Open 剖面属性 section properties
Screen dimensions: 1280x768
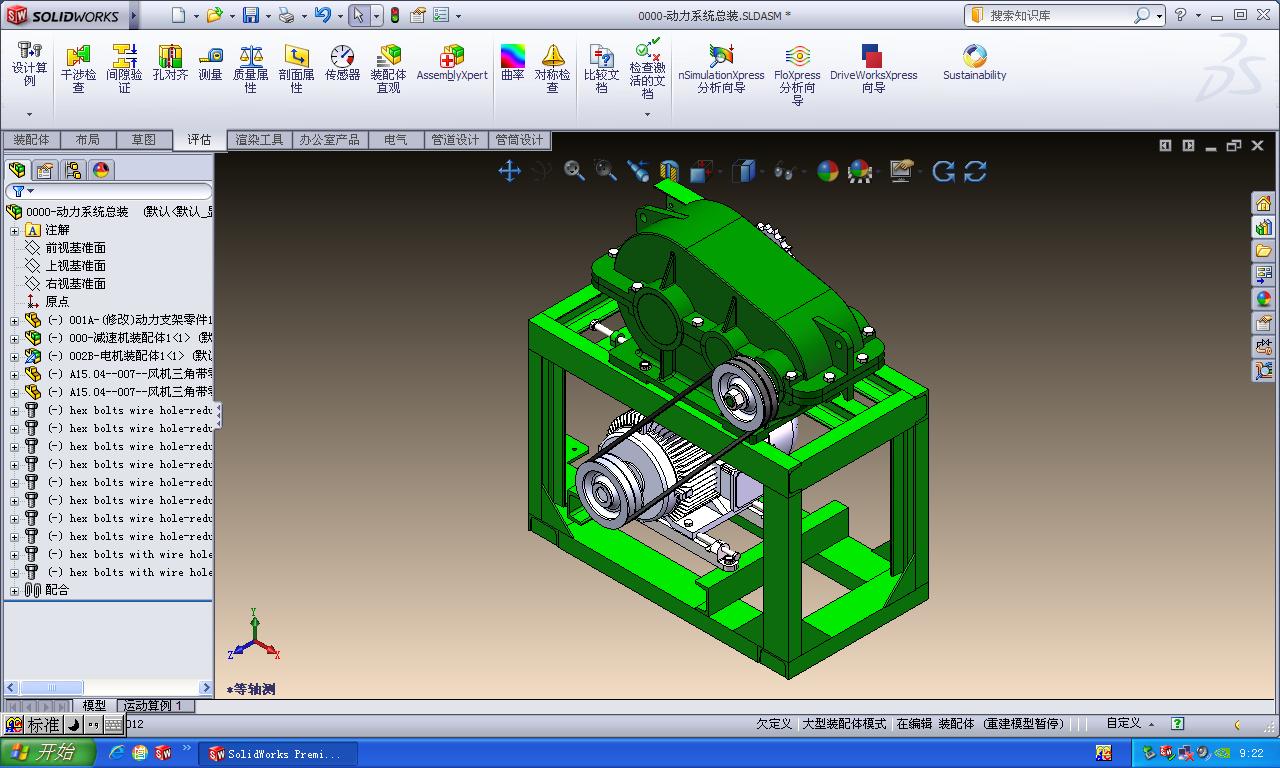point(296,68)
